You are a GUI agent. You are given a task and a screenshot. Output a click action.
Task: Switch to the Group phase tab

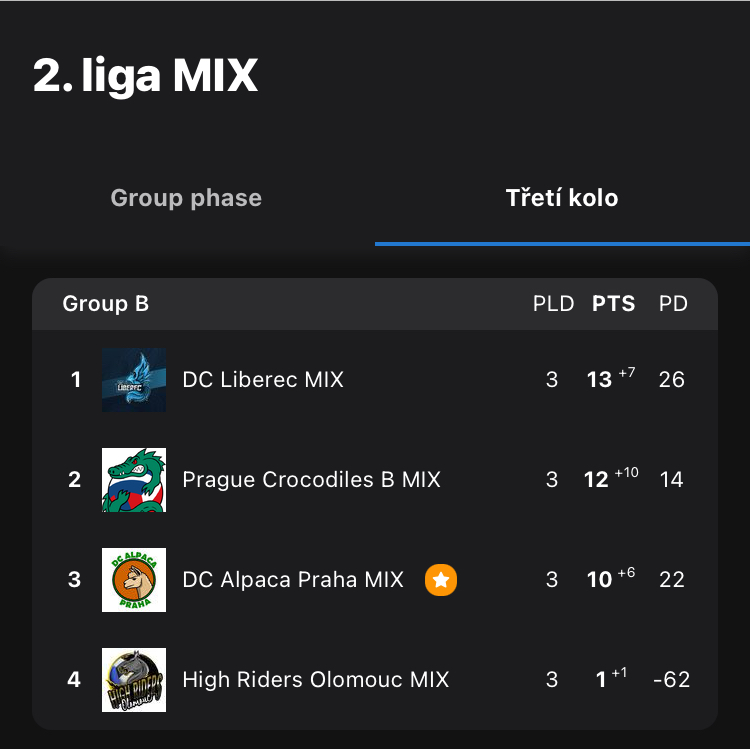click(186, 198)
